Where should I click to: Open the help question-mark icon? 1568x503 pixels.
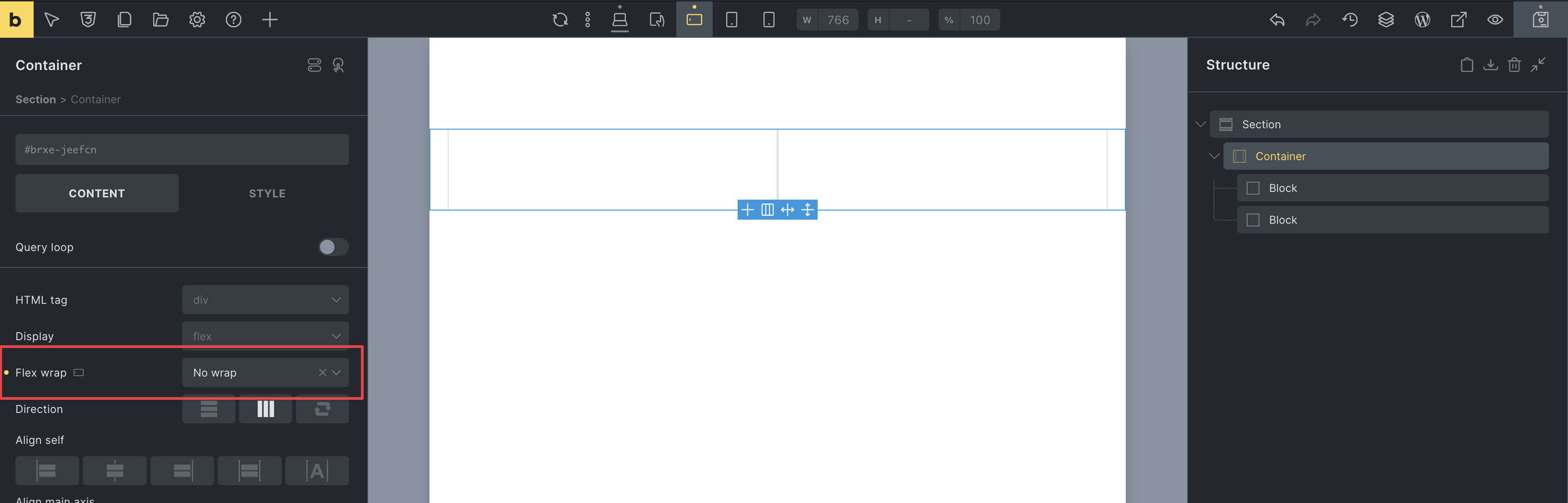[234, 20]
